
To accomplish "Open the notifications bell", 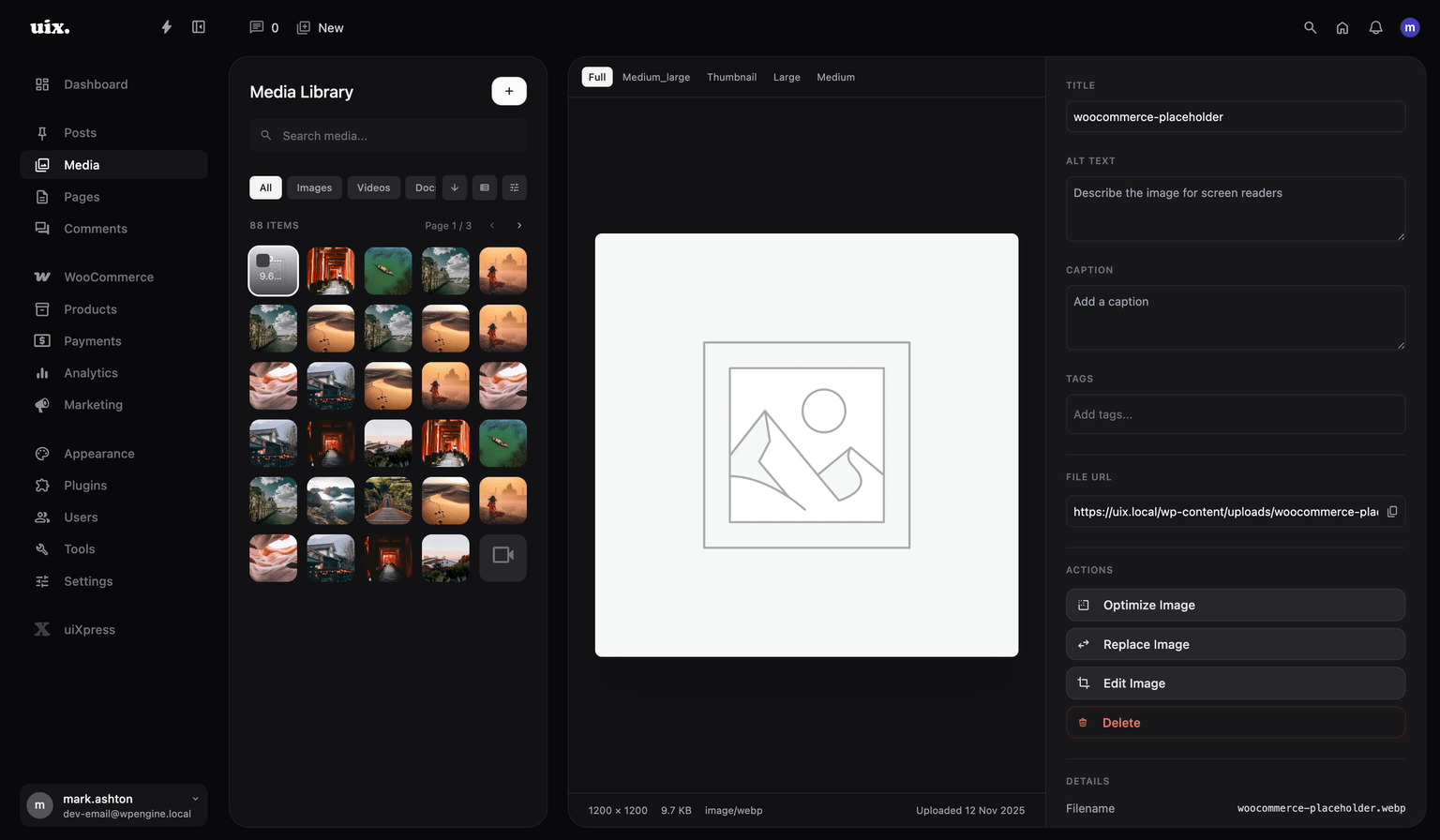I will [1375, 28].
